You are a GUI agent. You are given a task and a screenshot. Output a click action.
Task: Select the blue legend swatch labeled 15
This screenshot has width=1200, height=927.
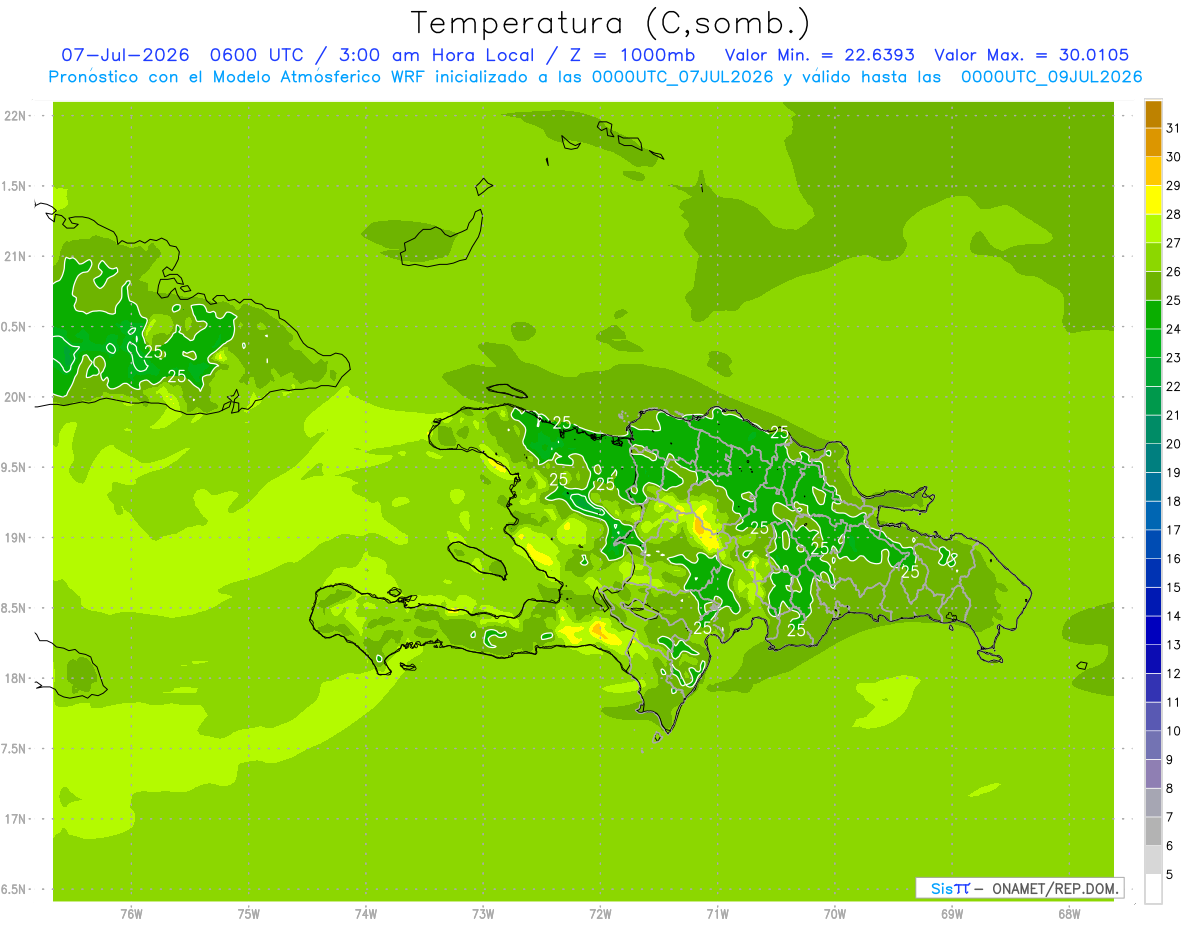click(x=1153, y=574)
